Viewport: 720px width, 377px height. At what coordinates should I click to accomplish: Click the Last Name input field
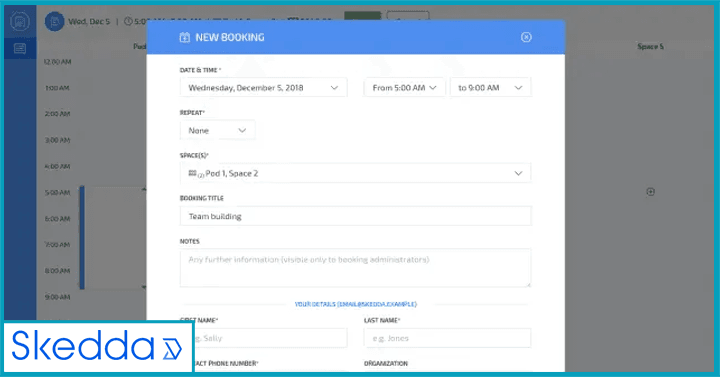[x=448, y=338]
